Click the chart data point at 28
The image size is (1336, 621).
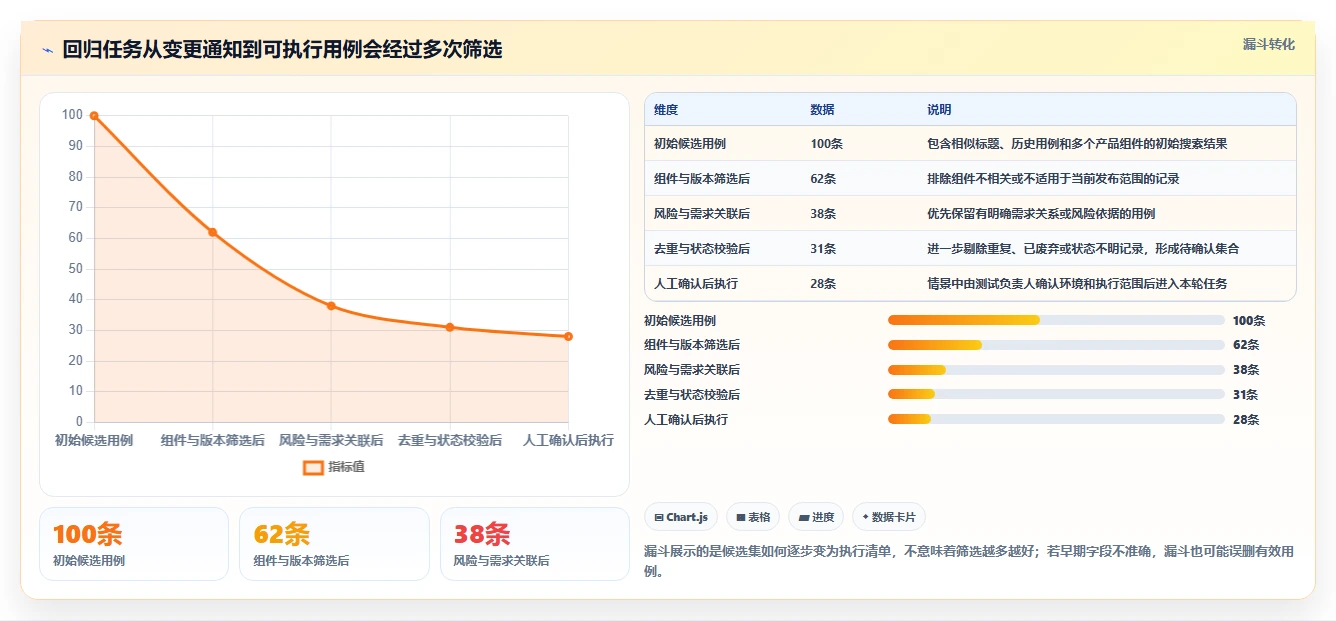(568, 336)
